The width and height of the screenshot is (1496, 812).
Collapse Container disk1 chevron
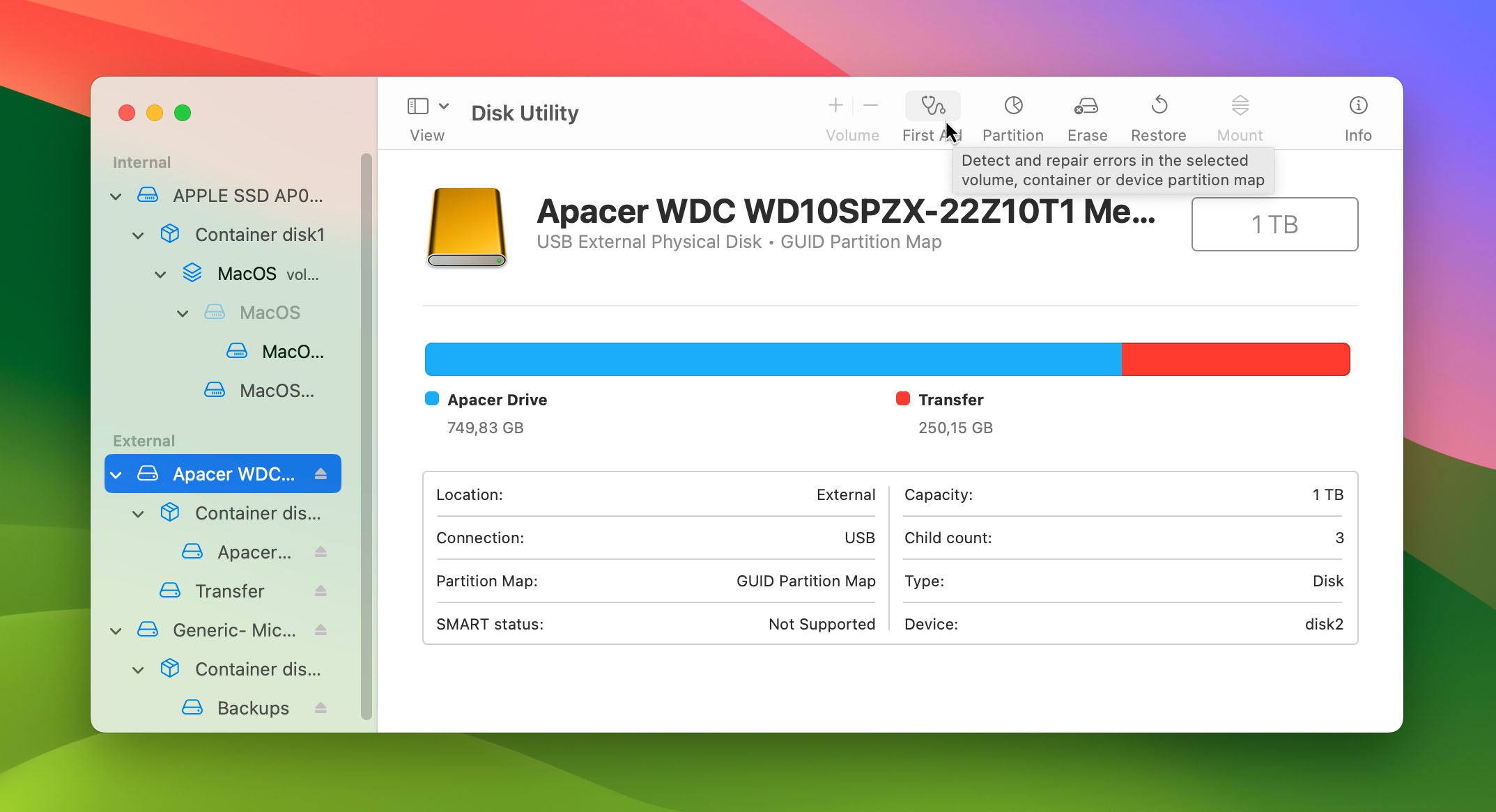138,235
